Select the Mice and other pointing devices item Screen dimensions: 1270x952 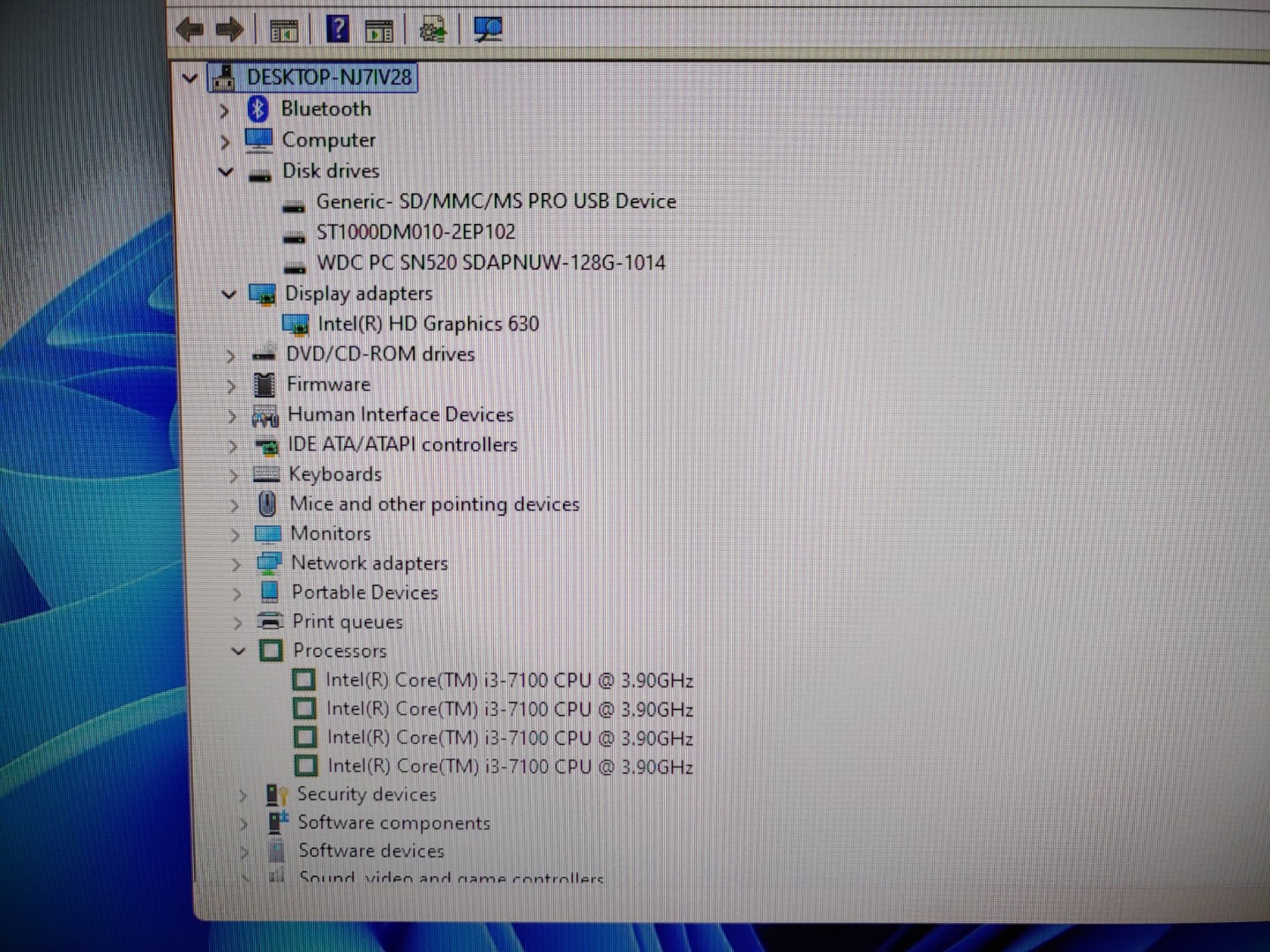point(434,504)
